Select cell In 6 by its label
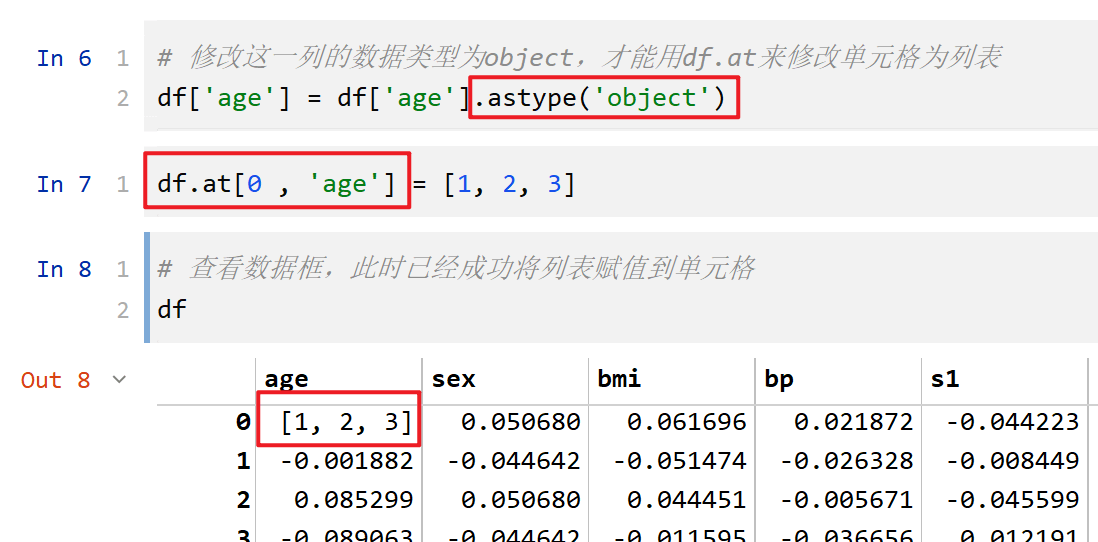This screenshot has height=542, width=1098. pos(64,59)
